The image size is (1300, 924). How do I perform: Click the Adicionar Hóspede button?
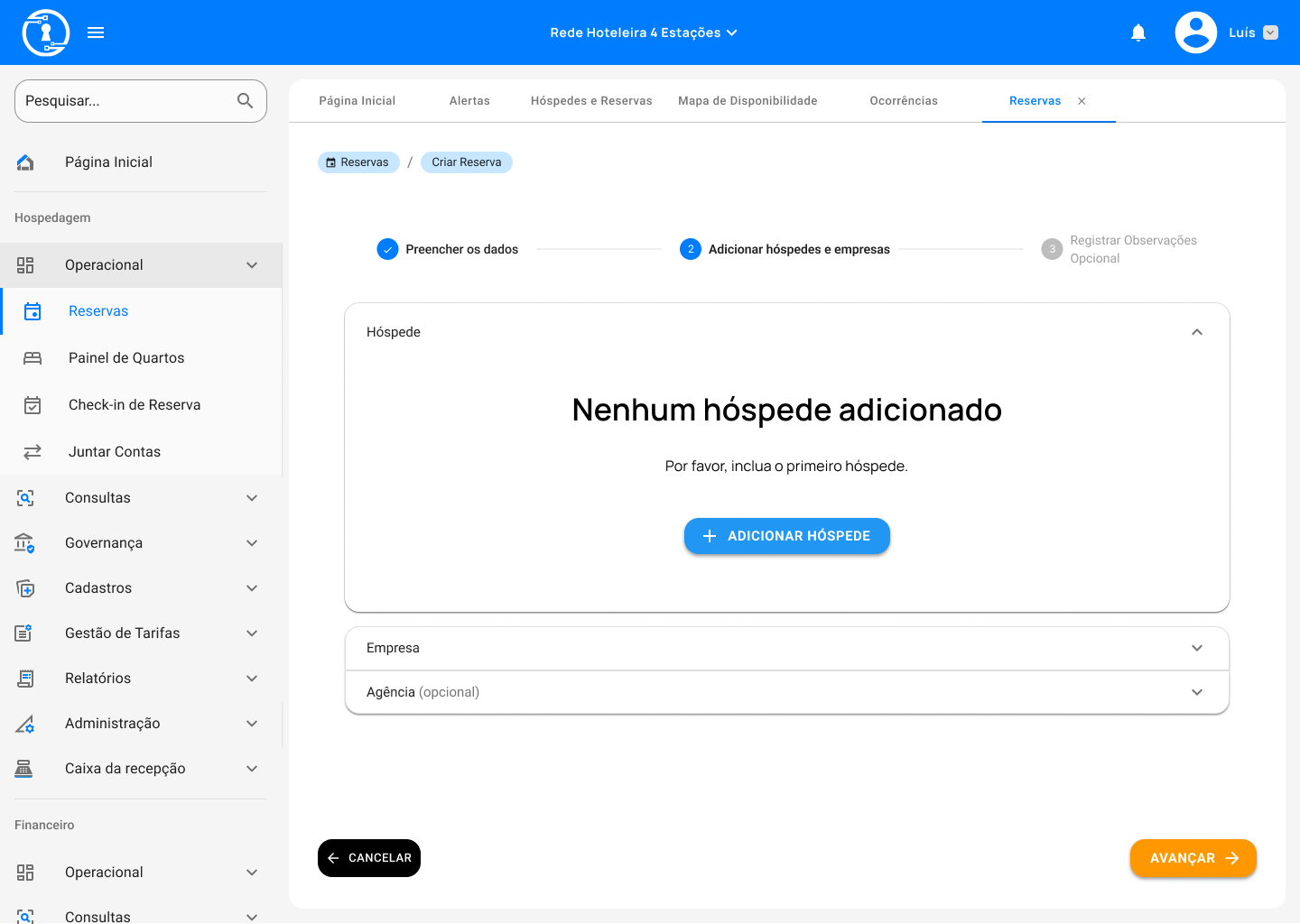pos(786,536)
